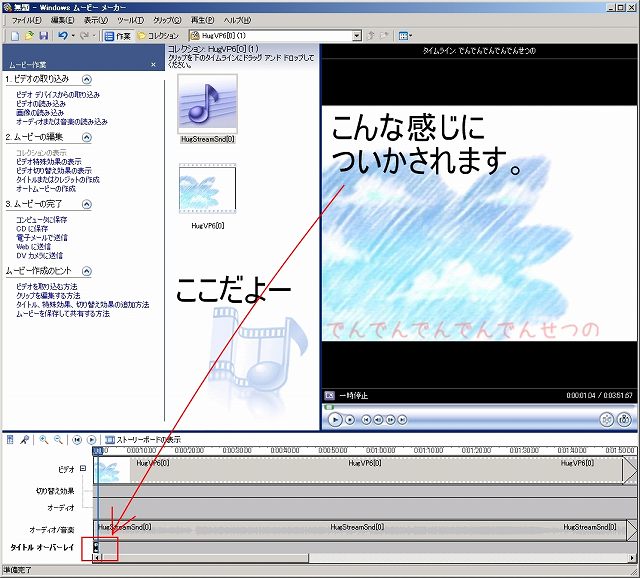Viewport: 640px width, 578px height.
Task: Open the Redo history dropdown arrow
Action: [x=94, y=36]
